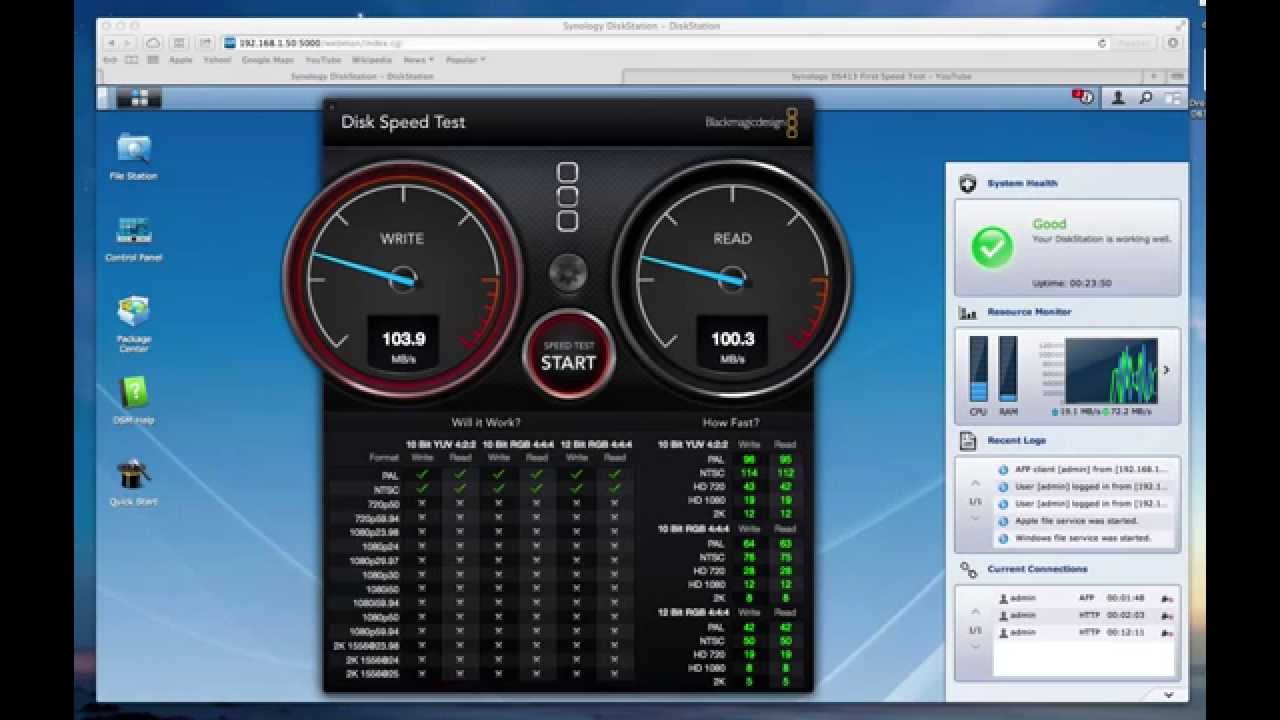
Task: Click the Blackmagicdesign logo
Action: coord(751,122)
